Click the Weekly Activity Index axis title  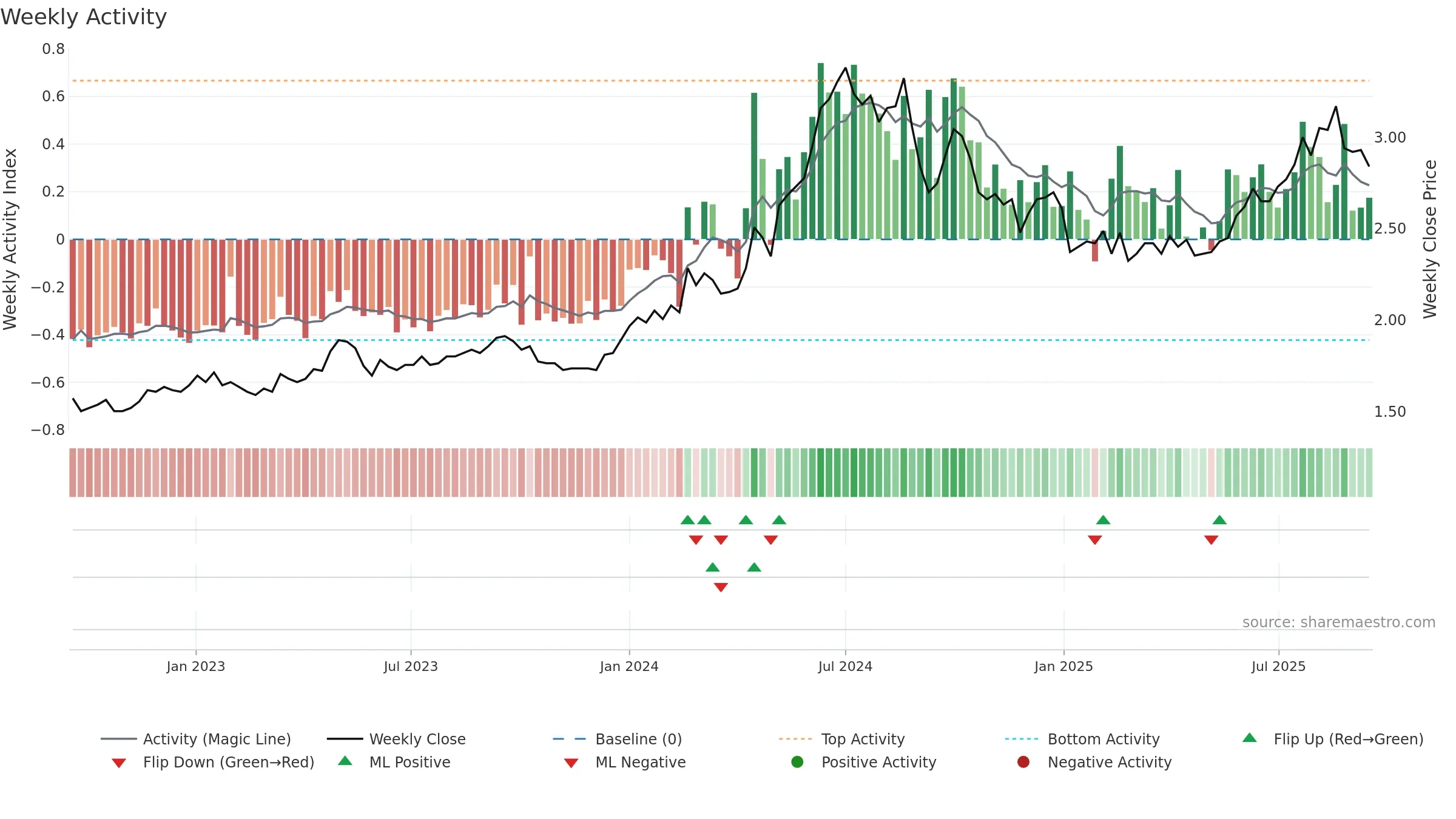click(x=10, y=239)
